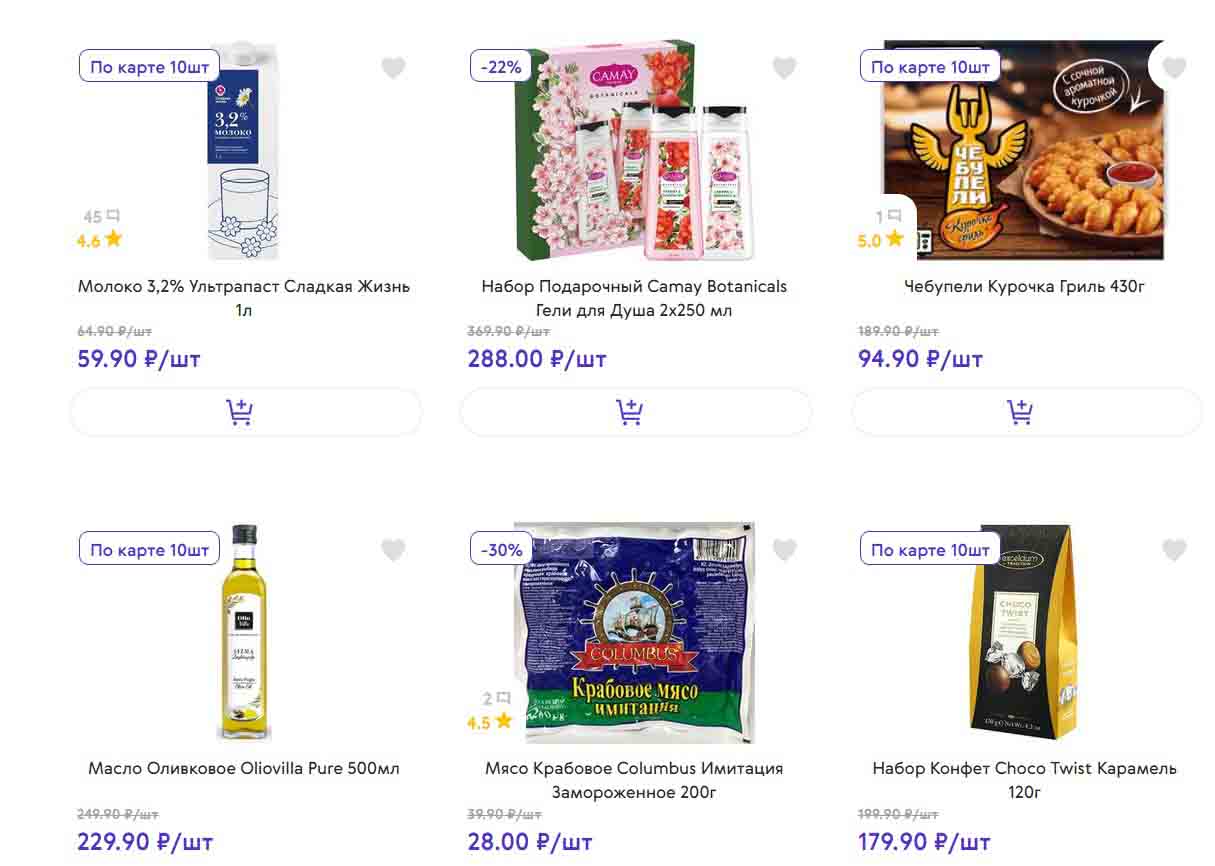Favorite the Oliovilla Pure olive oil

coord(393,550)
